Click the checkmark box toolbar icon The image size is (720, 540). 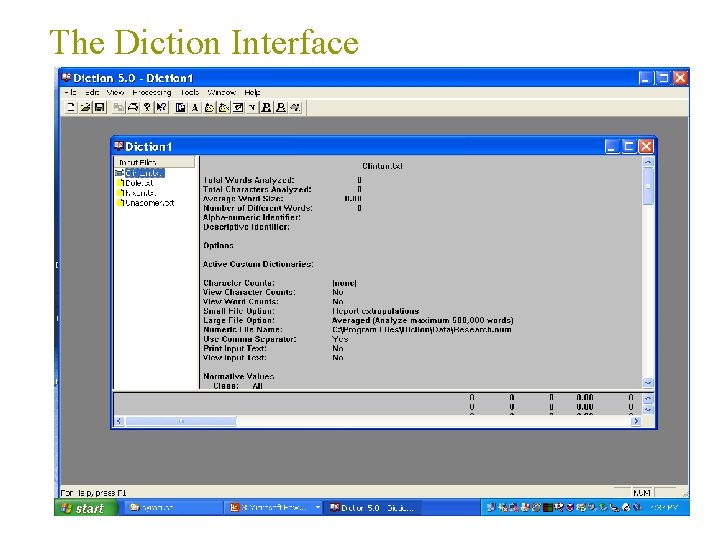(x=238, y=107)
